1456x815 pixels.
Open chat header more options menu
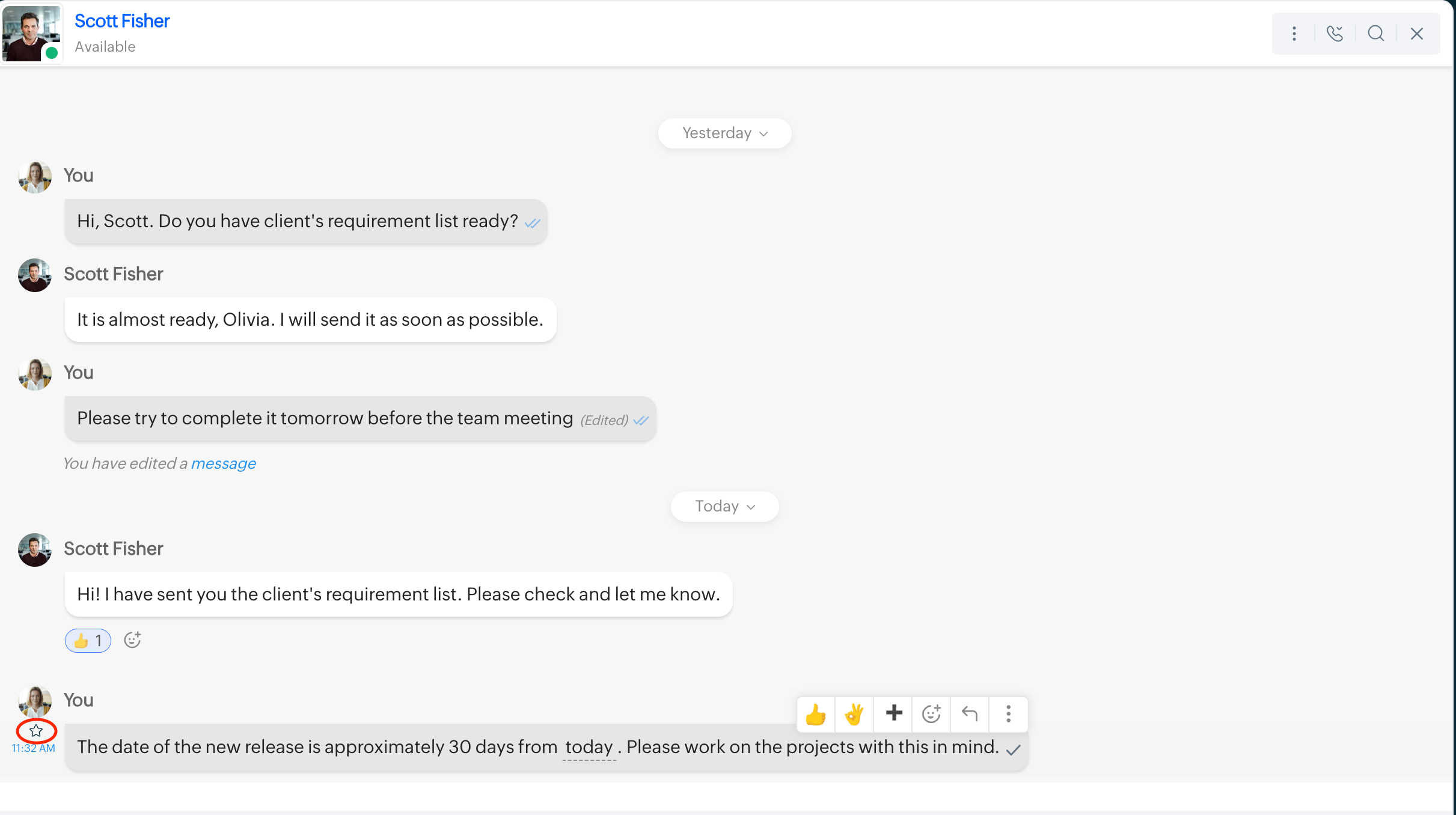pyautogui.click(x=1294, y=34)
